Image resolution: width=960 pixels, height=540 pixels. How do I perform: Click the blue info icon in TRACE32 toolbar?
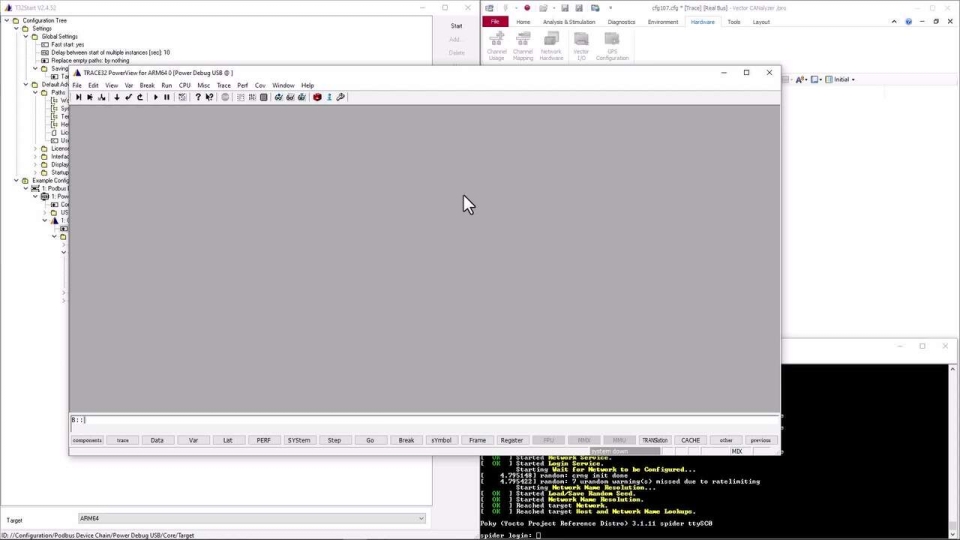pos(329,97)
